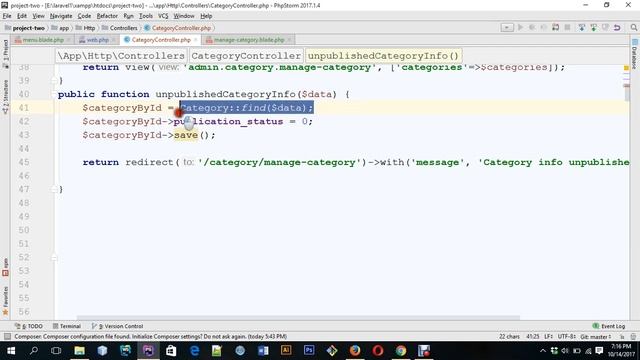The height and width of the screenshot is (360, 640).
Task: Click the Http folder breadcrumb
Action: click(x=85, y=28)
